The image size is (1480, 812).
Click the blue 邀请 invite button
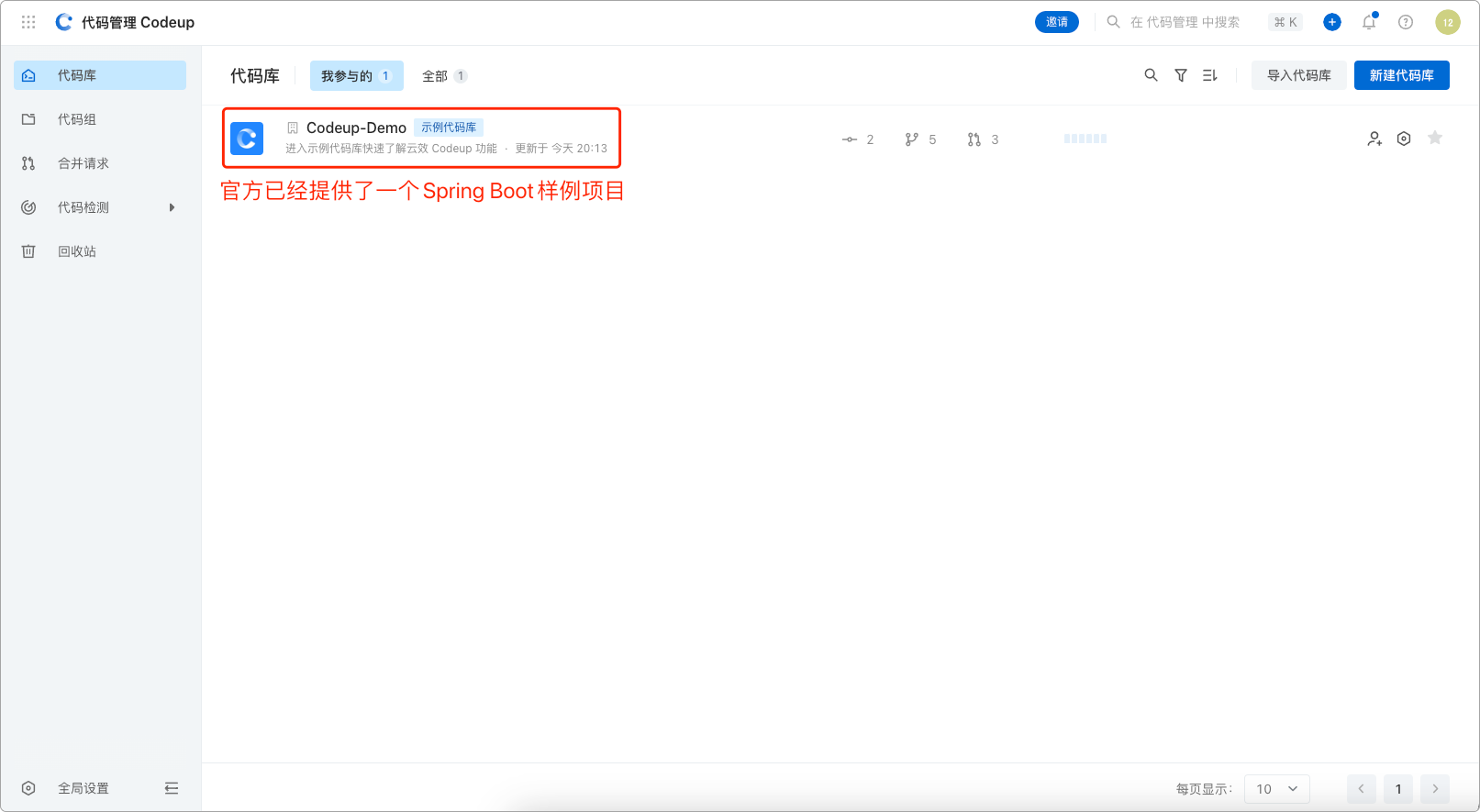(x=1057, y=22)
